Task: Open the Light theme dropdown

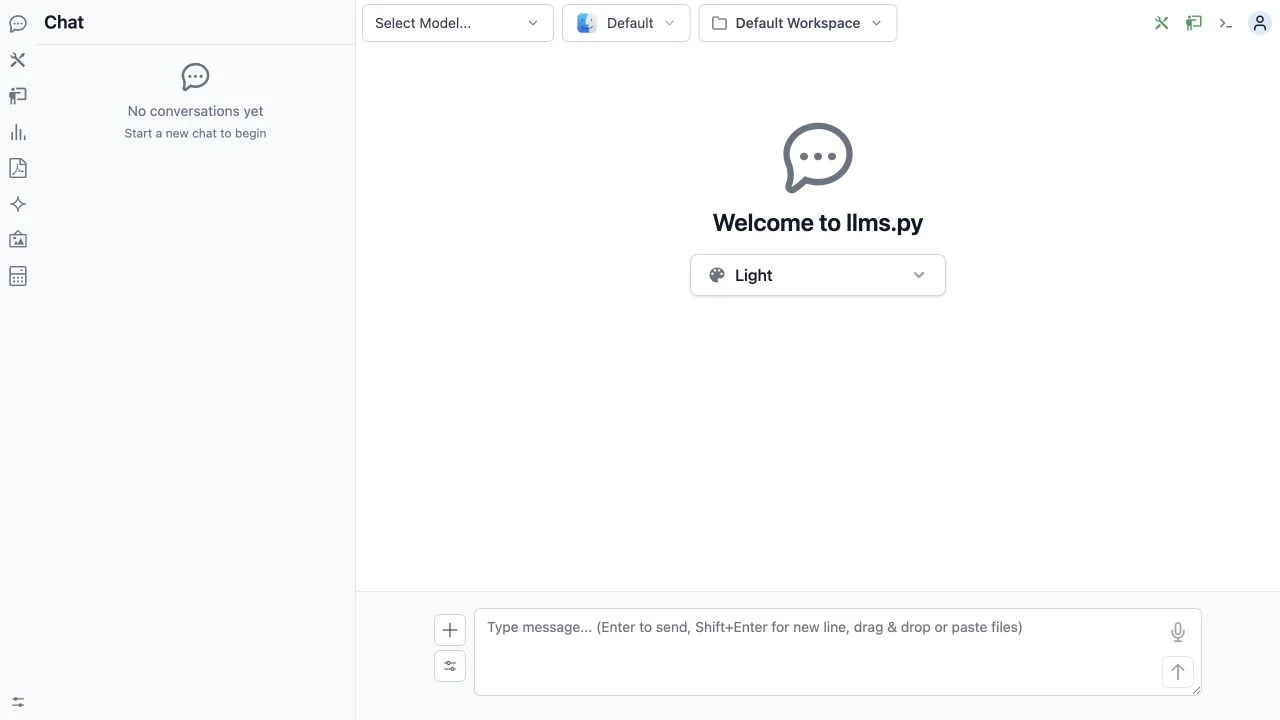Action: click(x=818, y=275)
